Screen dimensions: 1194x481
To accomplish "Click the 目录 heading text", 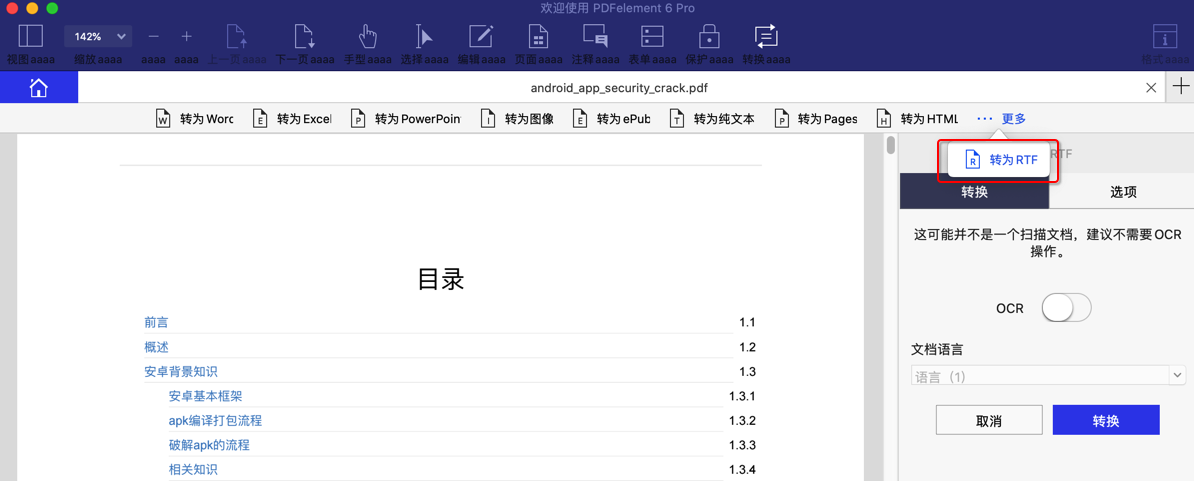I will point(441,279).
